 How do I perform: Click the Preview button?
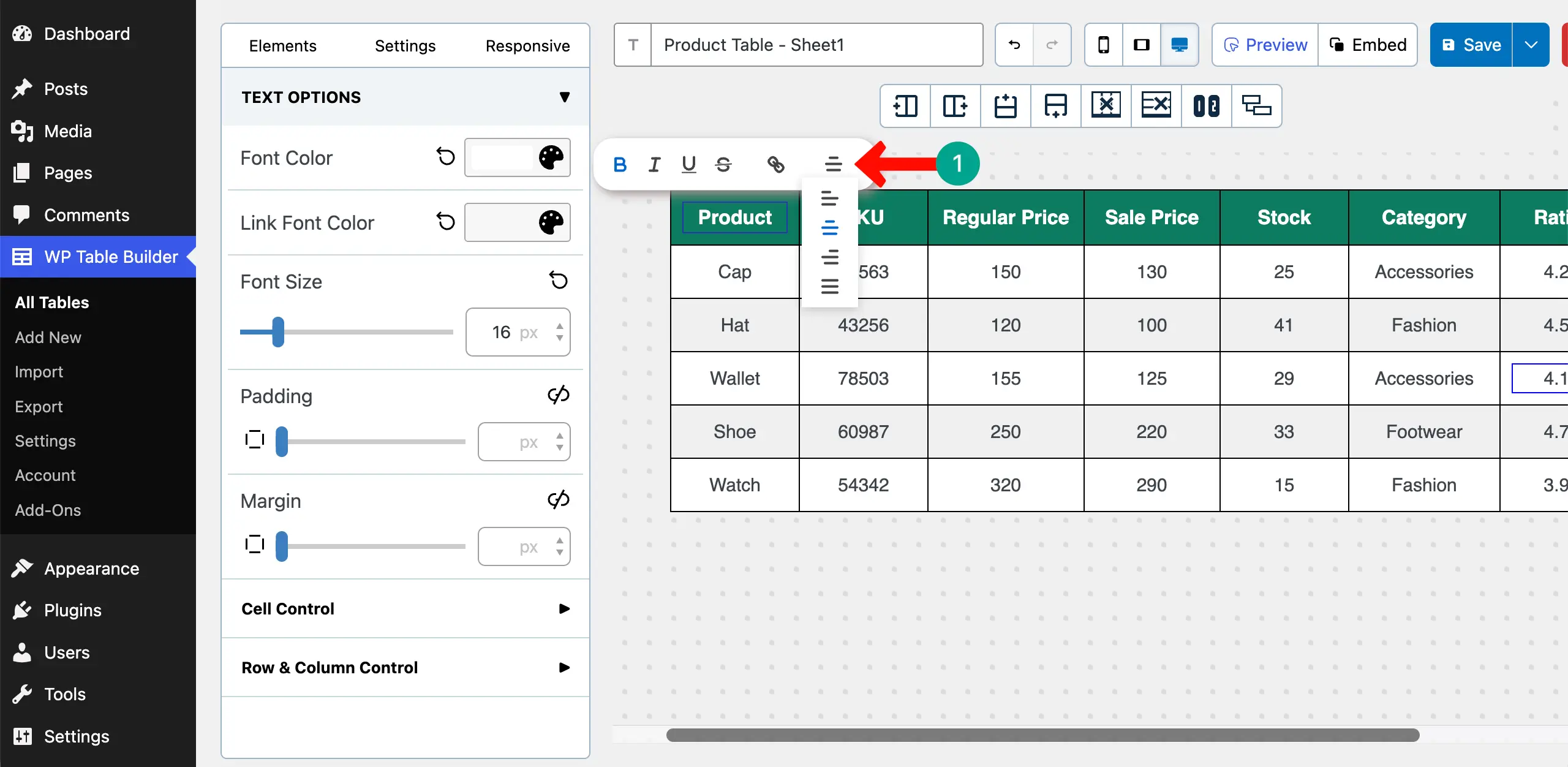[1265, 45]
